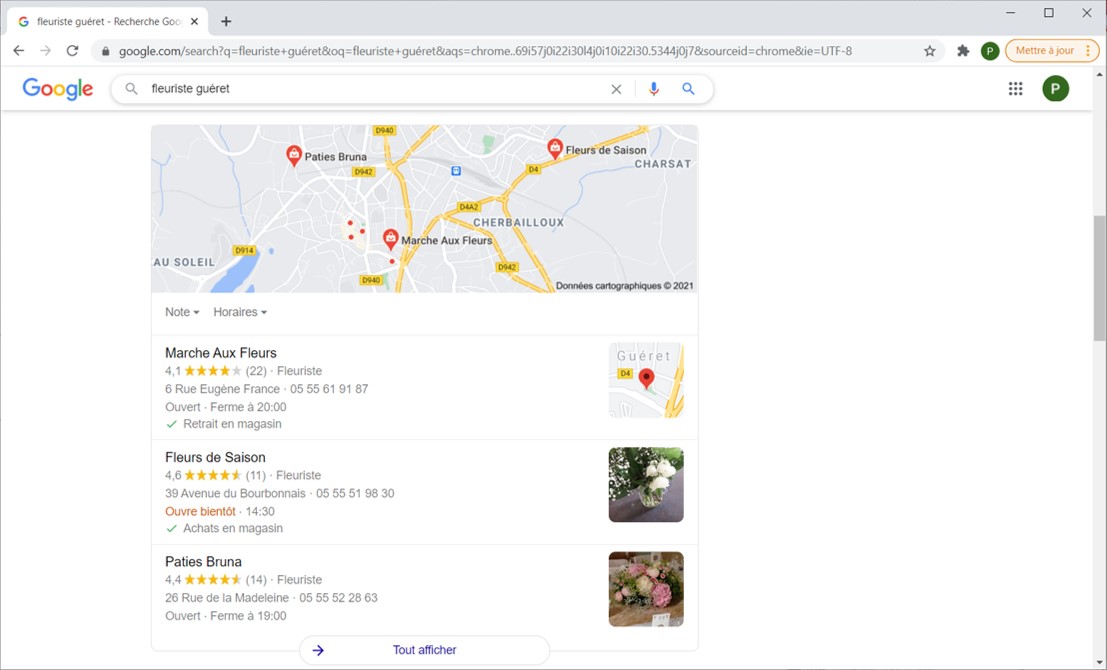Image resolution: width=1107 pixels, height=670 pixels.
Task: Click the Chrome address bar URL
Action: tap(485, 51)
